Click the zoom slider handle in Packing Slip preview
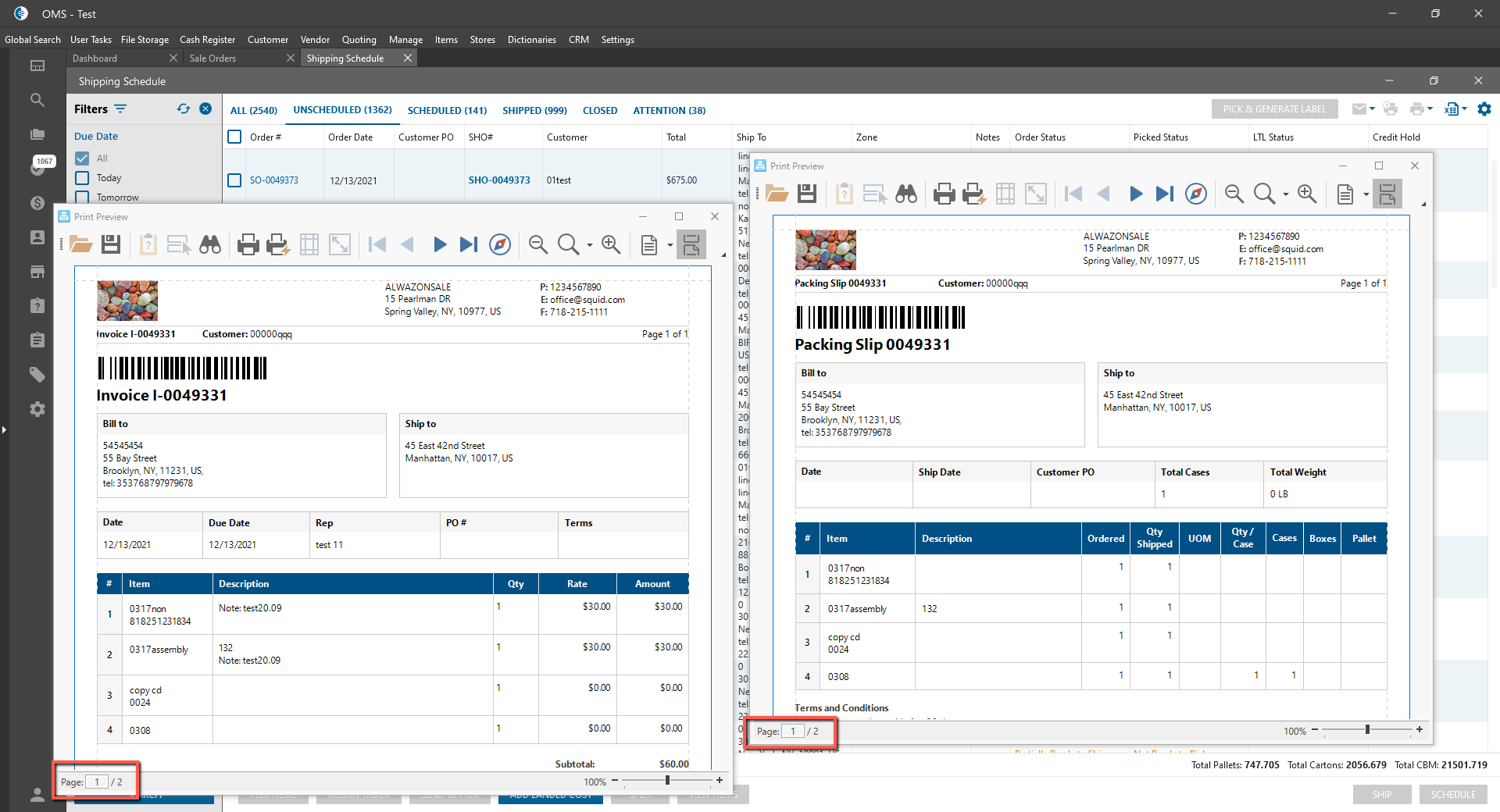 click(1367, 729)
